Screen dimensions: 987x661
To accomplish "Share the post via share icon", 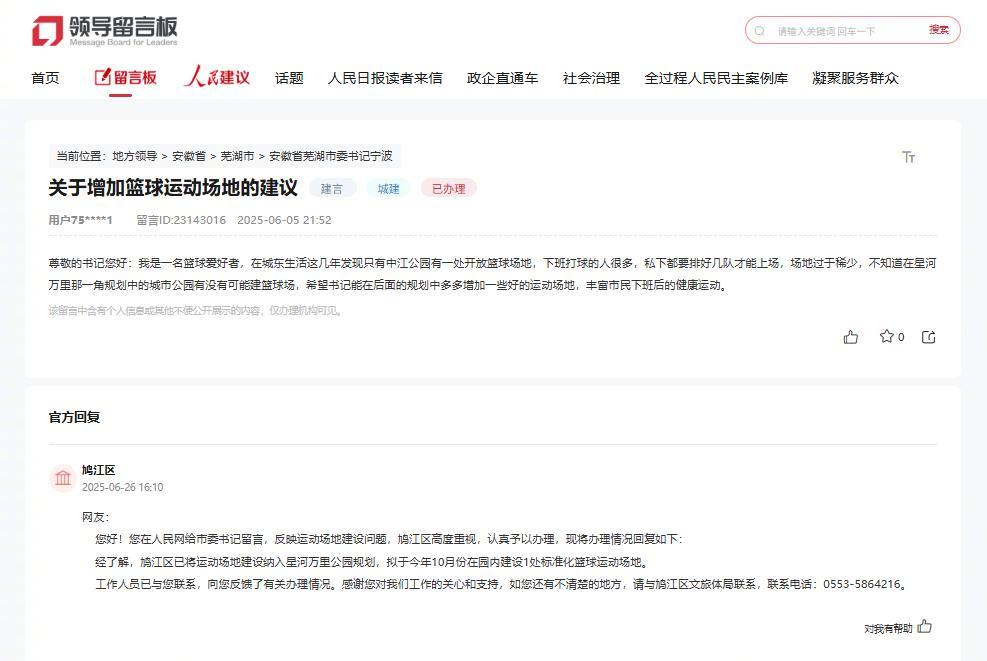I will point(928,337).
